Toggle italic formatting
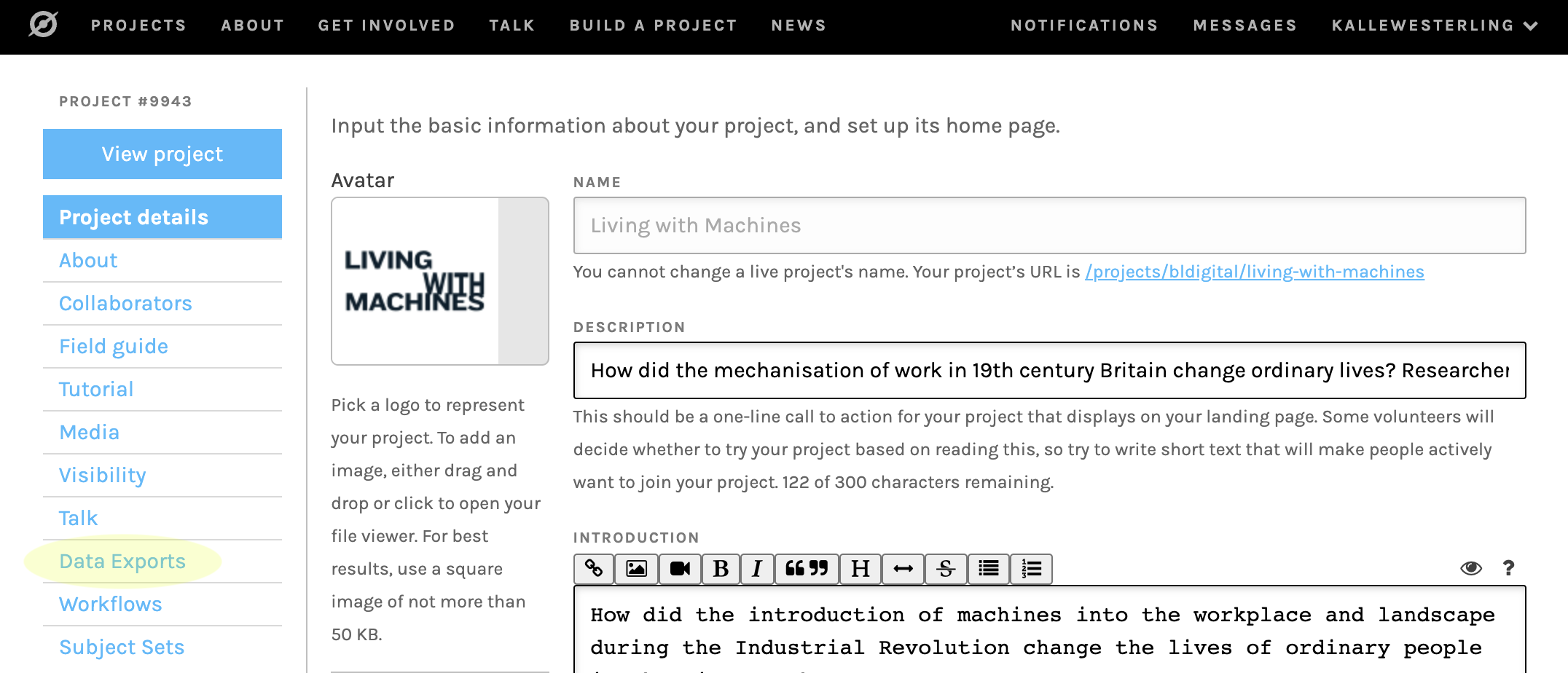 tap(757, 568)
